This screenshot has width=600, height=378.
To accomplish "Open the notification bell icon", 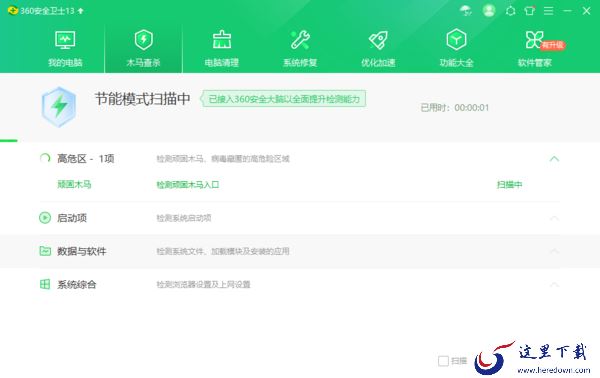I will [x=510, y=11].
